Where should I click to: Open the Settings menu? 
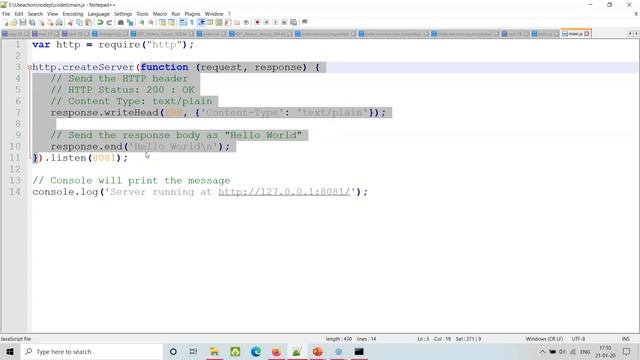pyautogui.click(x=123, y=14)
